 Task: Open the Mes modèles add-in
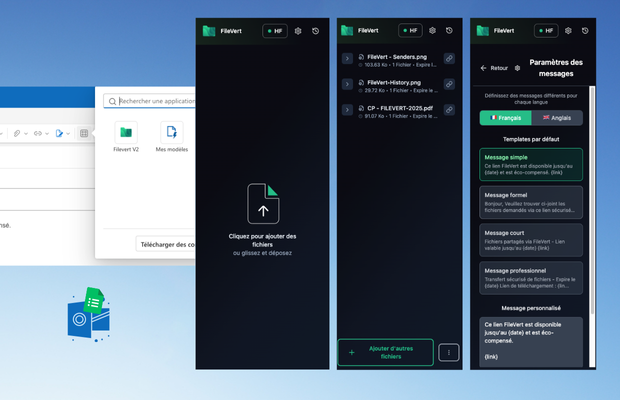tap(172, 136)
